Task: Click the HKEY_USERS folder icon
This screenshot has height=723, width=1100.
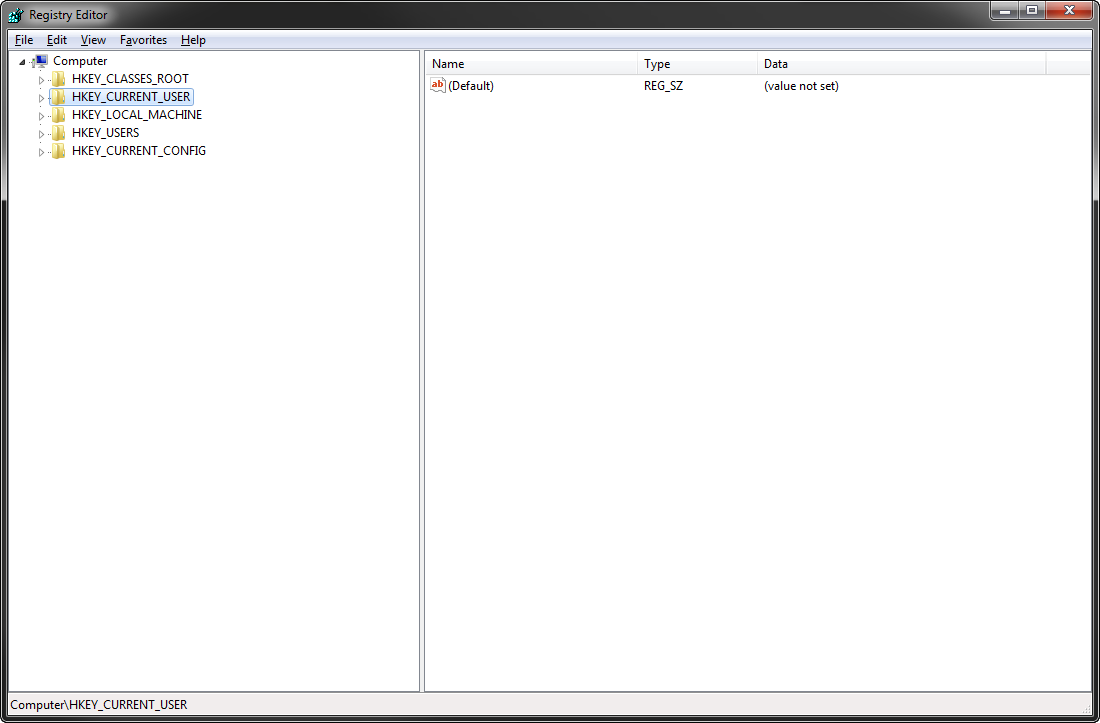Action: (59, 133)
